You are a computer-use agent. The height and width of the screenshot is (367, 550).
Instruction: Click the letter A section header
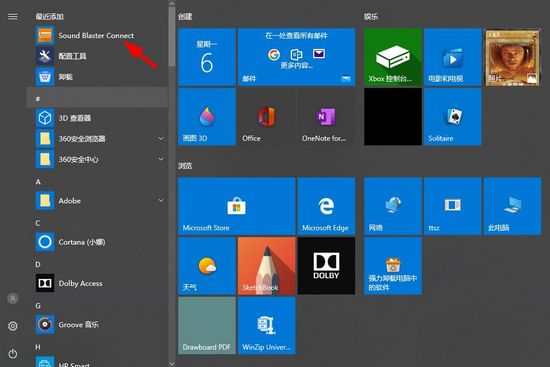coord(38,182)
